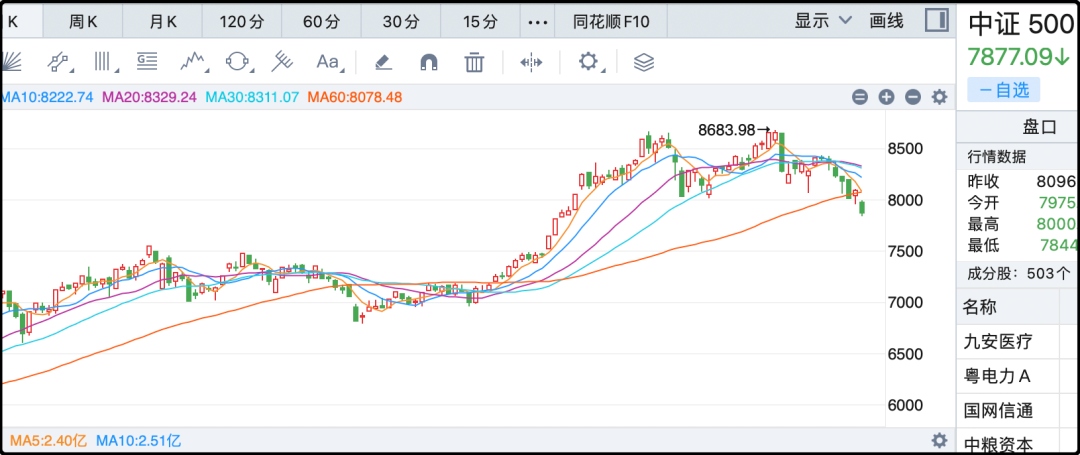Open the drawing settings gear dropdown
This screenshot has height=455, width=1080.
pos(590,62)
